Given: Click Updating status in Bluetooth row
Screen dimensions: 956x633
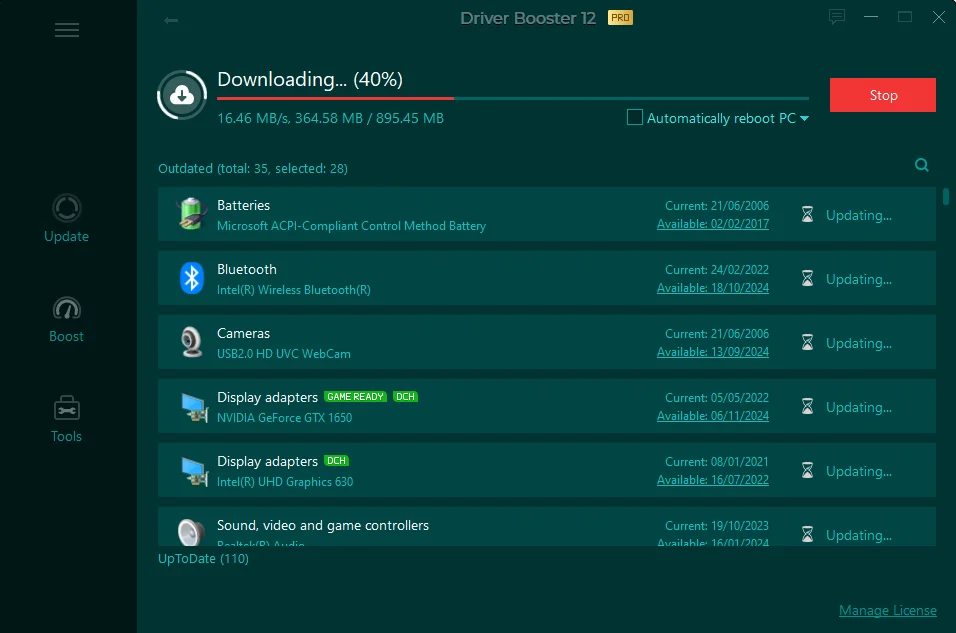Looking at the screenshot, I should click(x=858, y=279).
